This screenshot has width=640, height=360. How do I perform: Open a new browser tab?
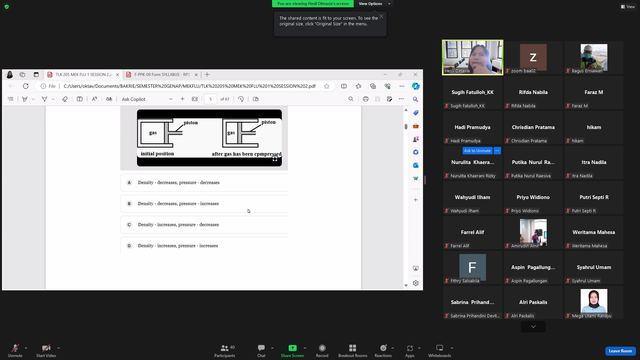[x=207, y=75]
